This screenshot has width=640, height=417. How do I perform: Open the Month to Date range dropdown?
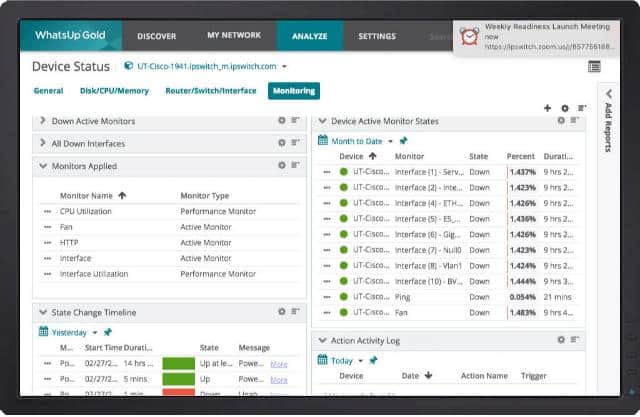(390, 141)
